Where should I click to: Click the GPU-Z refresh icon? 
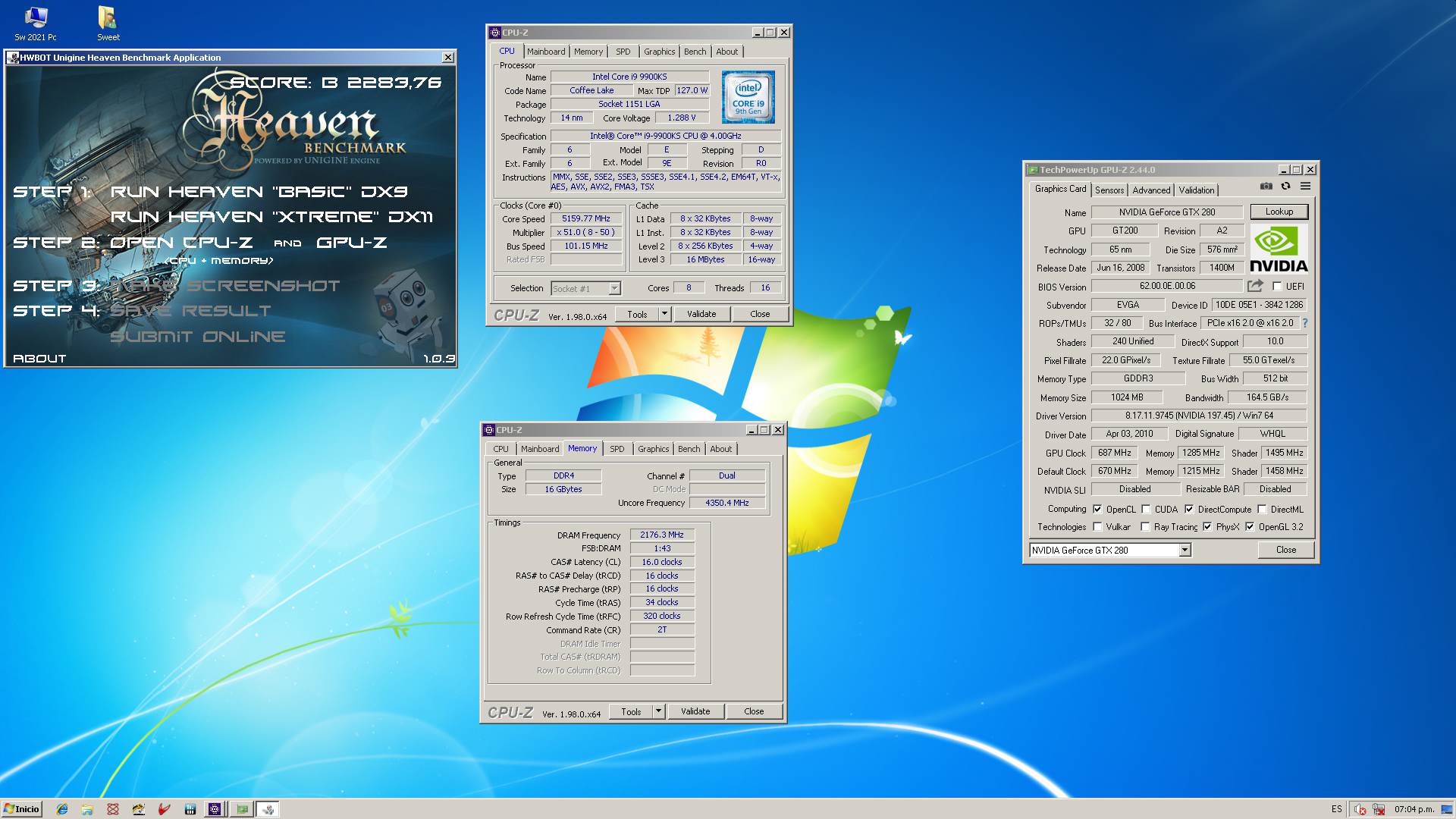click(1285, 186)
